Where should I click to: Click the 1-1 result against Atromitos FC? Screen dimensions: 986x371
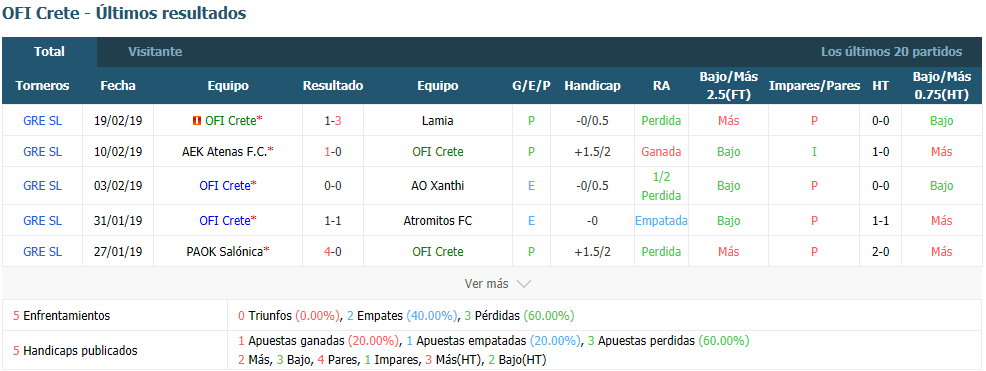(x=333, y=221)
